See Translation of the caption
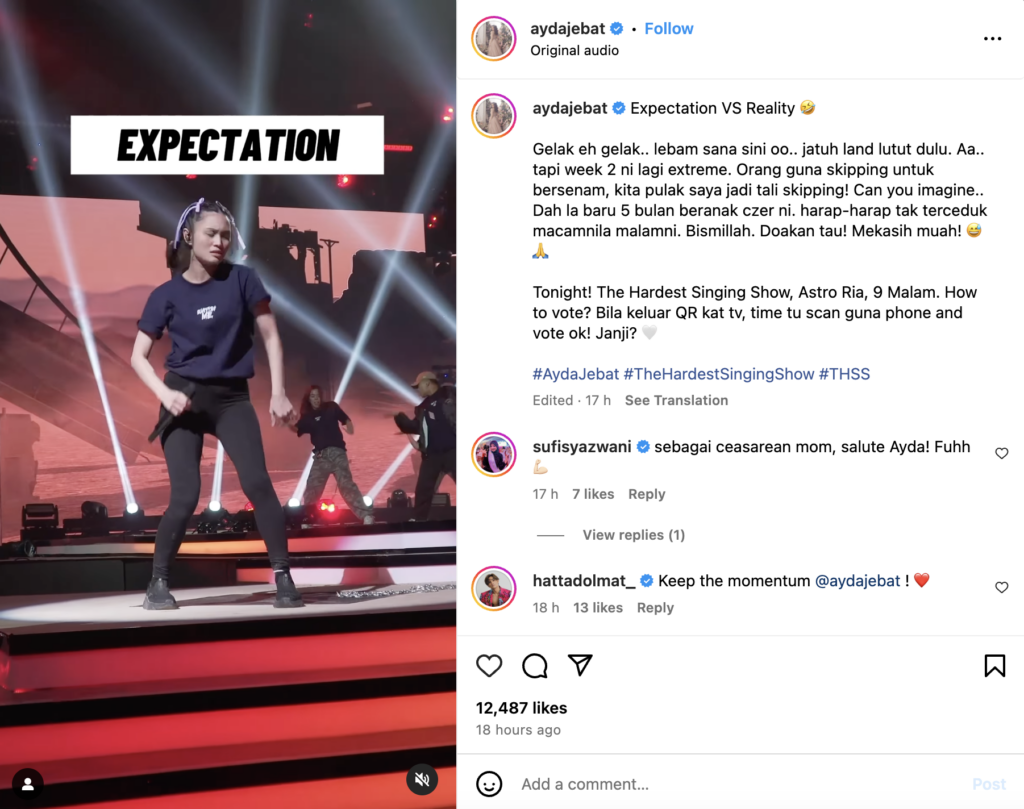Viewport: 1024px width, 809px height. tap(676, 400)
